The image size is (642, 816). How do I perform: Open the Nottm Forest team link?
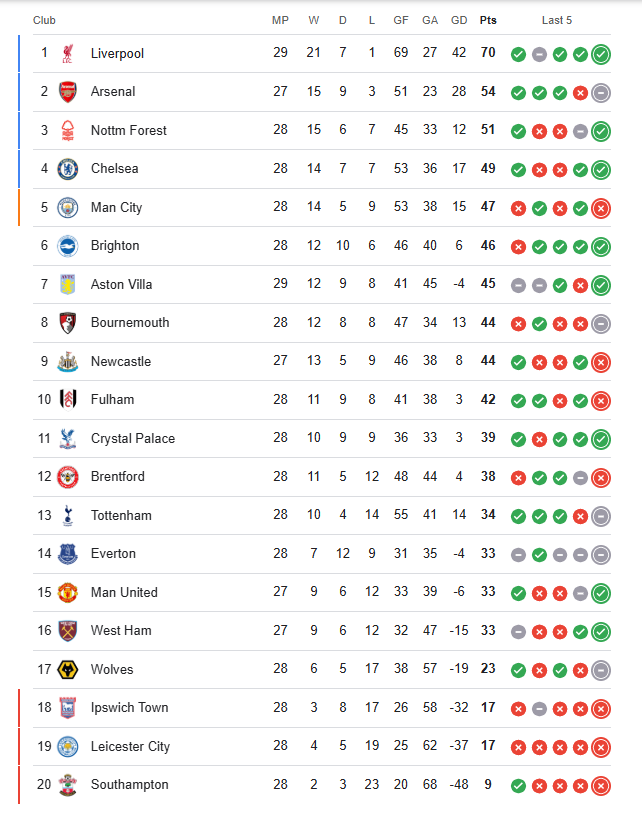click(x=129, y=130)
